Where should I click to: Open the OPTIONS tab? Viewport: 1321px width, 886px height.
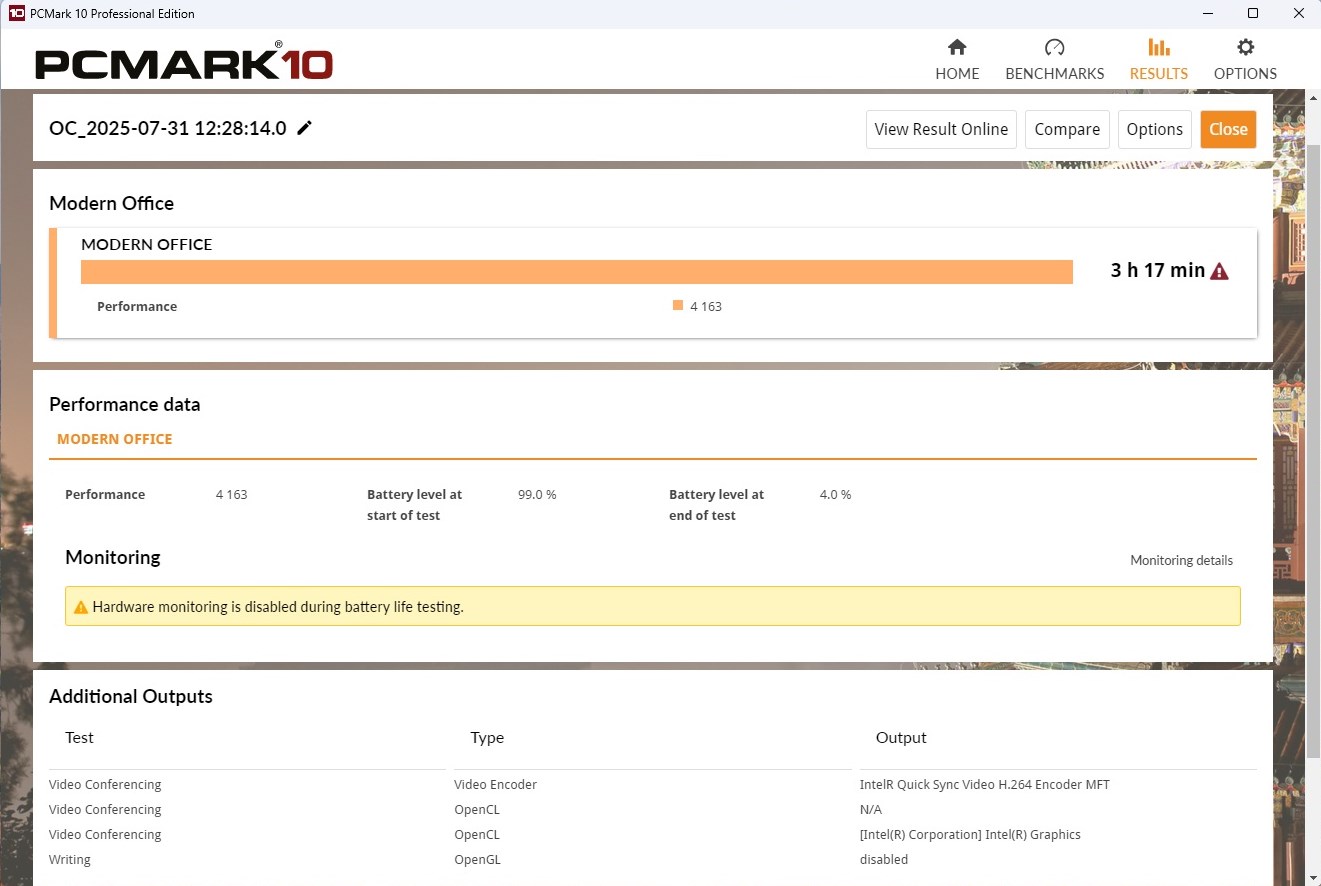[1245, 60]
